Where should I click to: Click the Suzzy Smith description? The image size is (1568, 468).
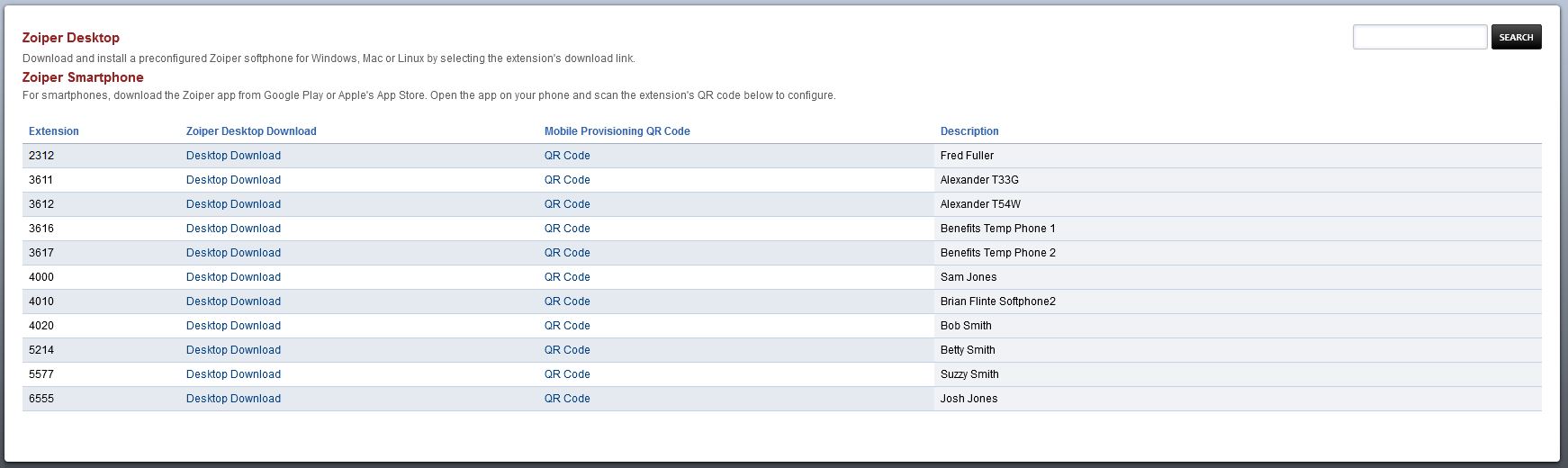click(969, 374)
